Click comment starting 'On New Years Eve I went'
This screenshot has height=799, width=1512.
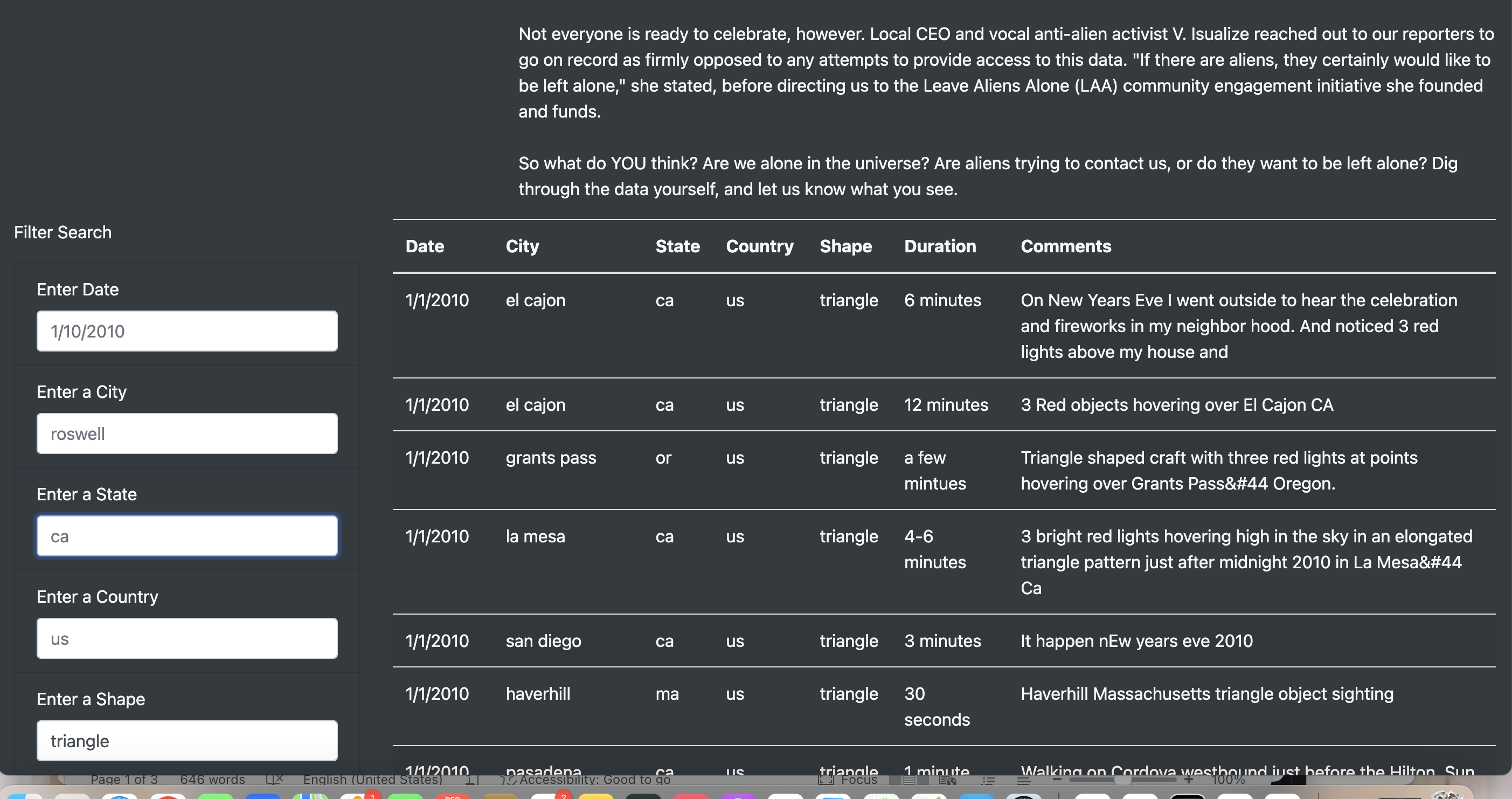pos(1239,326)
